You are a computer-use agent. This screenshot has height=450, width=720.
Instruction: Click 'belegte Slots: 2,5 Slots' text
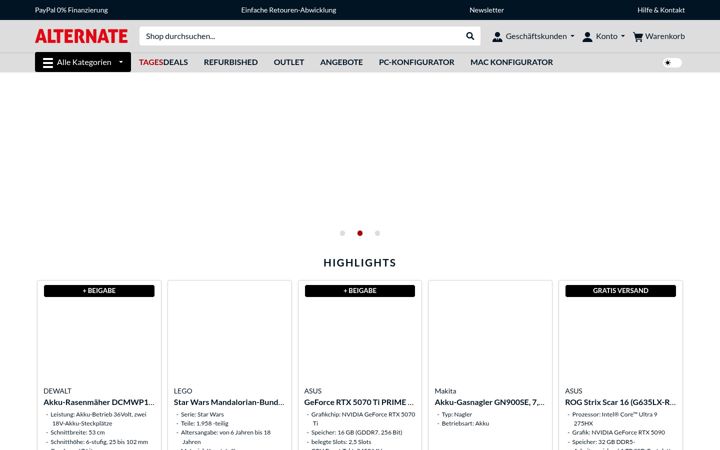coord(341,442)
